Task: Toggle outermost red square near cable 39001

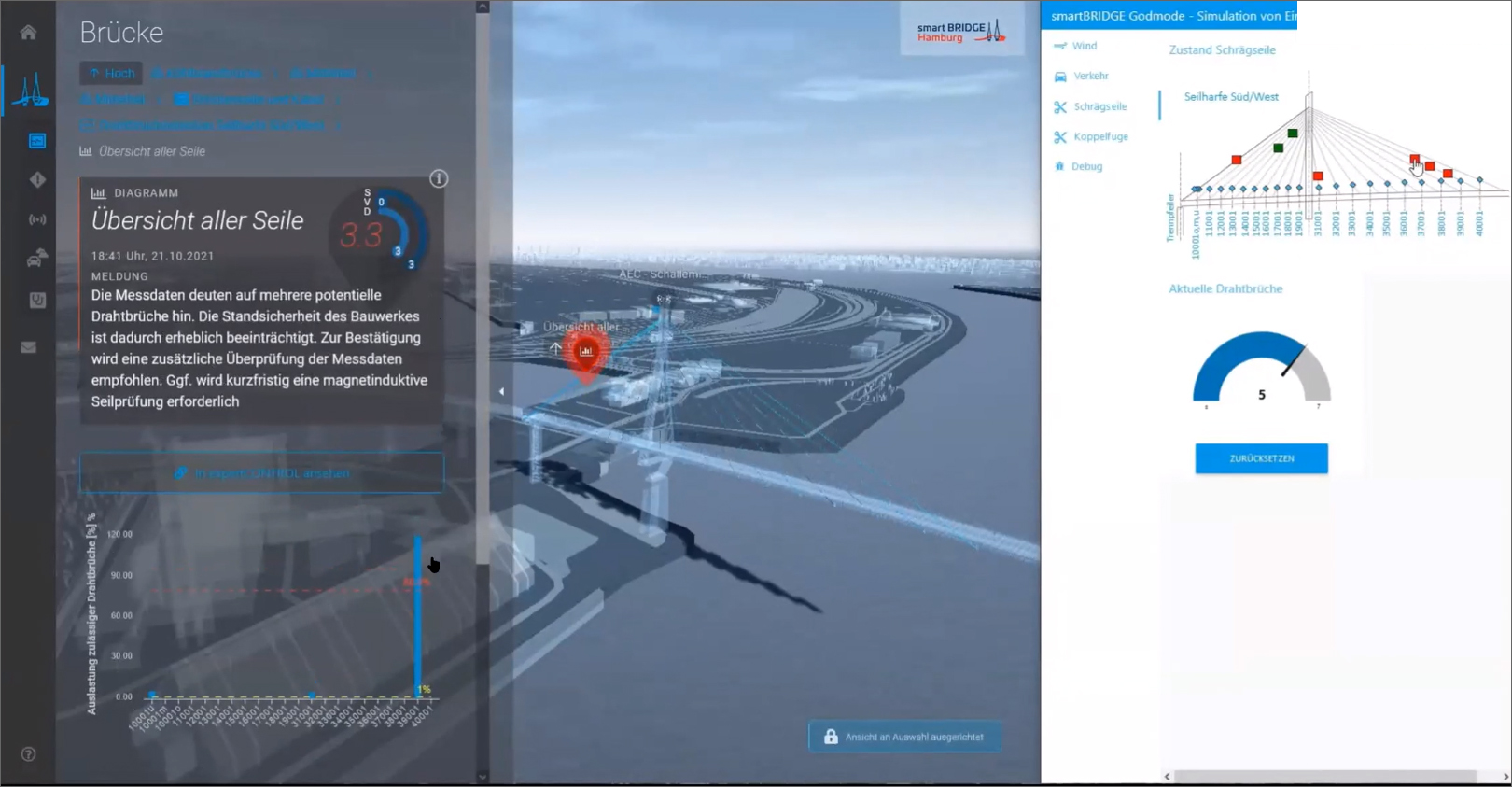Action: coord(1448,174)
